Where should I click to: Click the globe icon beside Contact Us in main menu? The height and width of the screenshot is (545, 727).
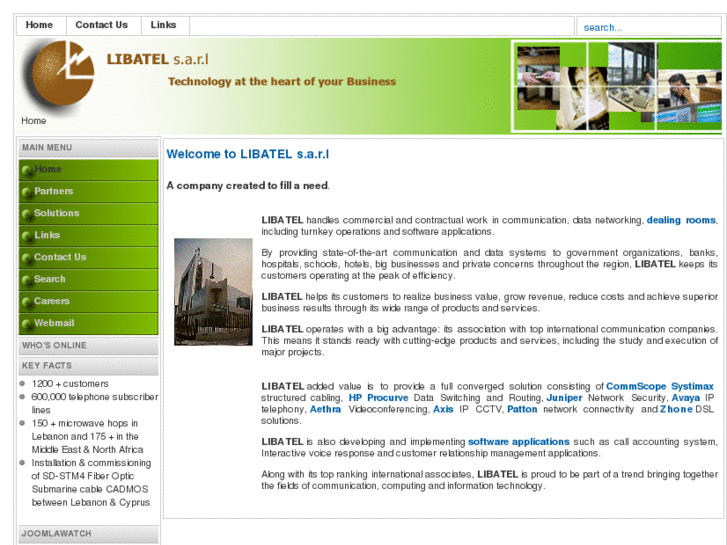coord(27,258)
